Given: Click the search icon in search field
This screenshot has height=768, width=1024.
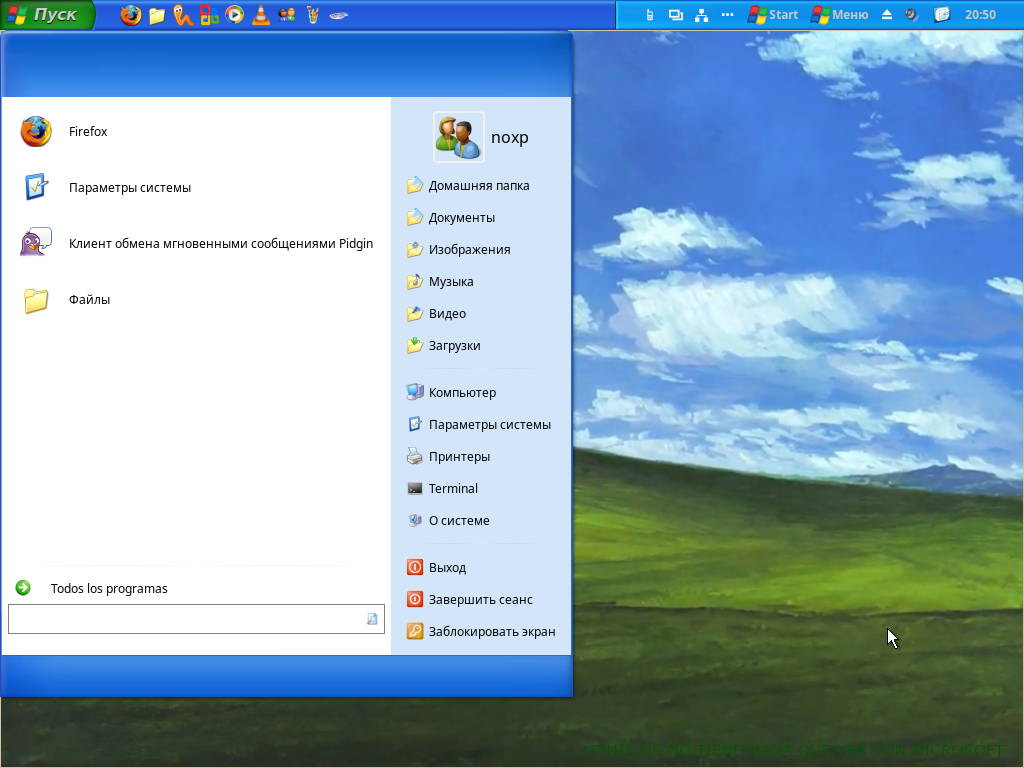Looking at the screenshot, I should pos(372,619).
